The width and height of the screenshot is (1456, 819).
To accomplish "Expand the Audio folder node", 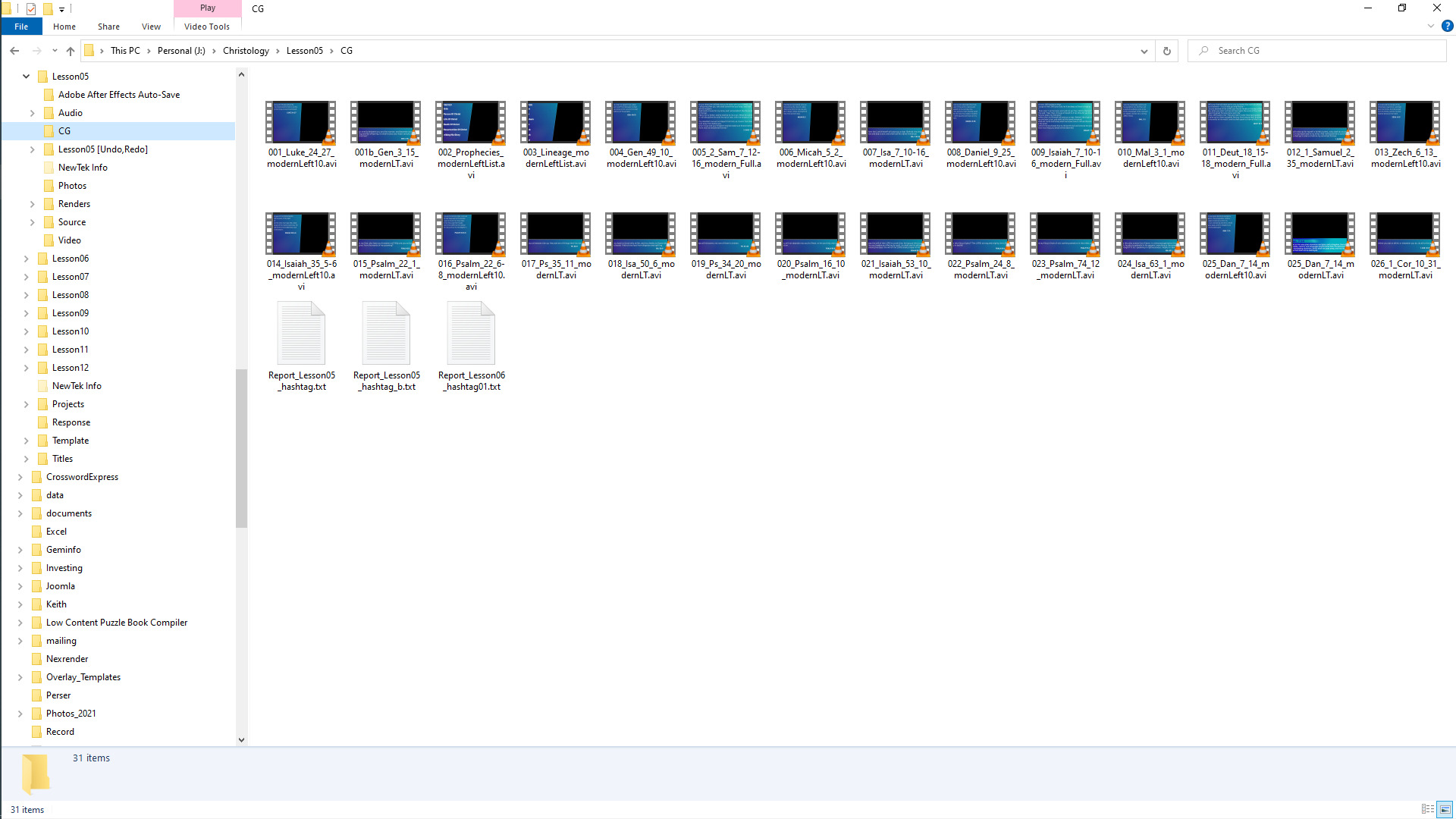I will pos(32,113).
